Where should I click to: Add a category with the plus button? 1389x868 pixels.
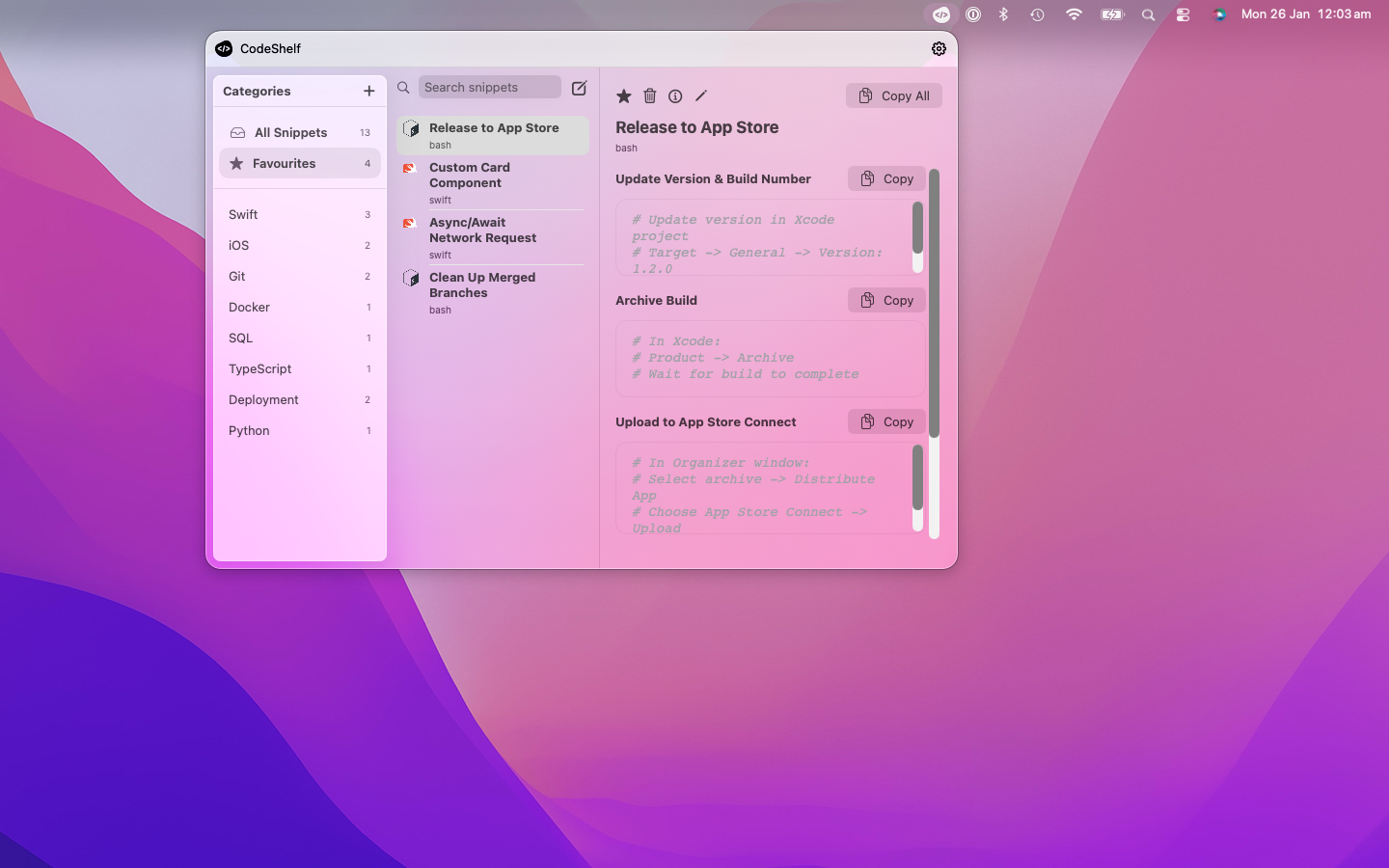click(x=369, y=91)
